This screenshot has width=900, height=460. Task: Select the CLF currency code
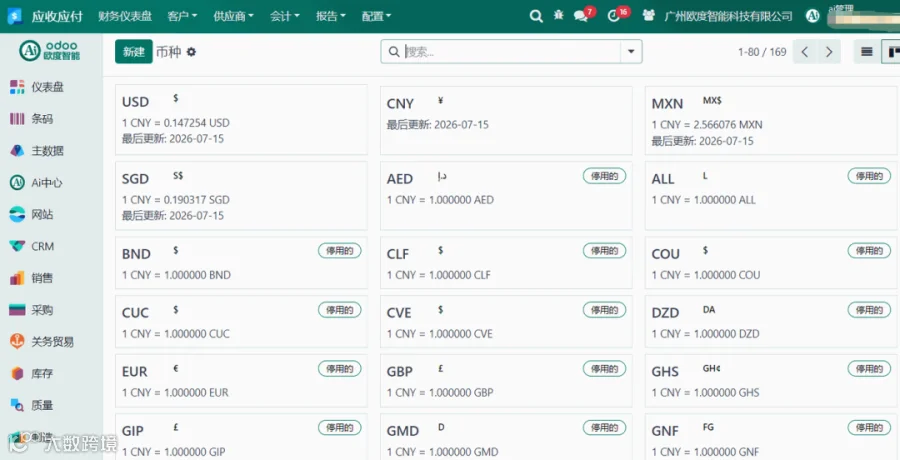click(398, 254)
